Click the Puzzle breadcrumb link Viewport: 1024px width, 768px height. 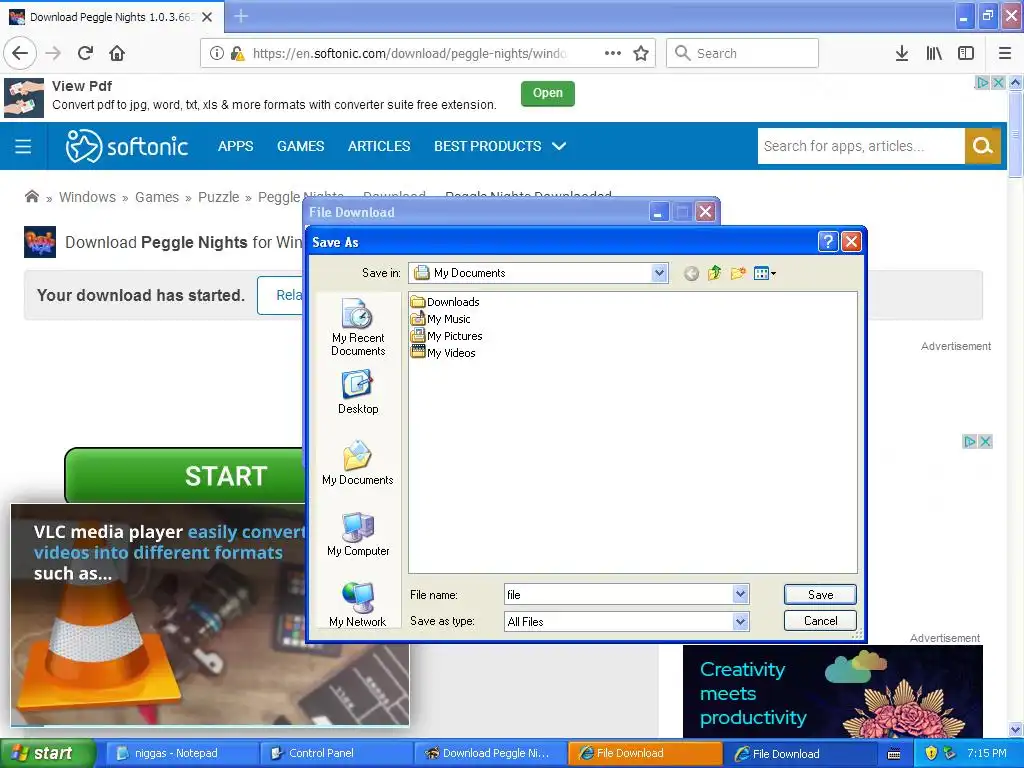point(218,197)
